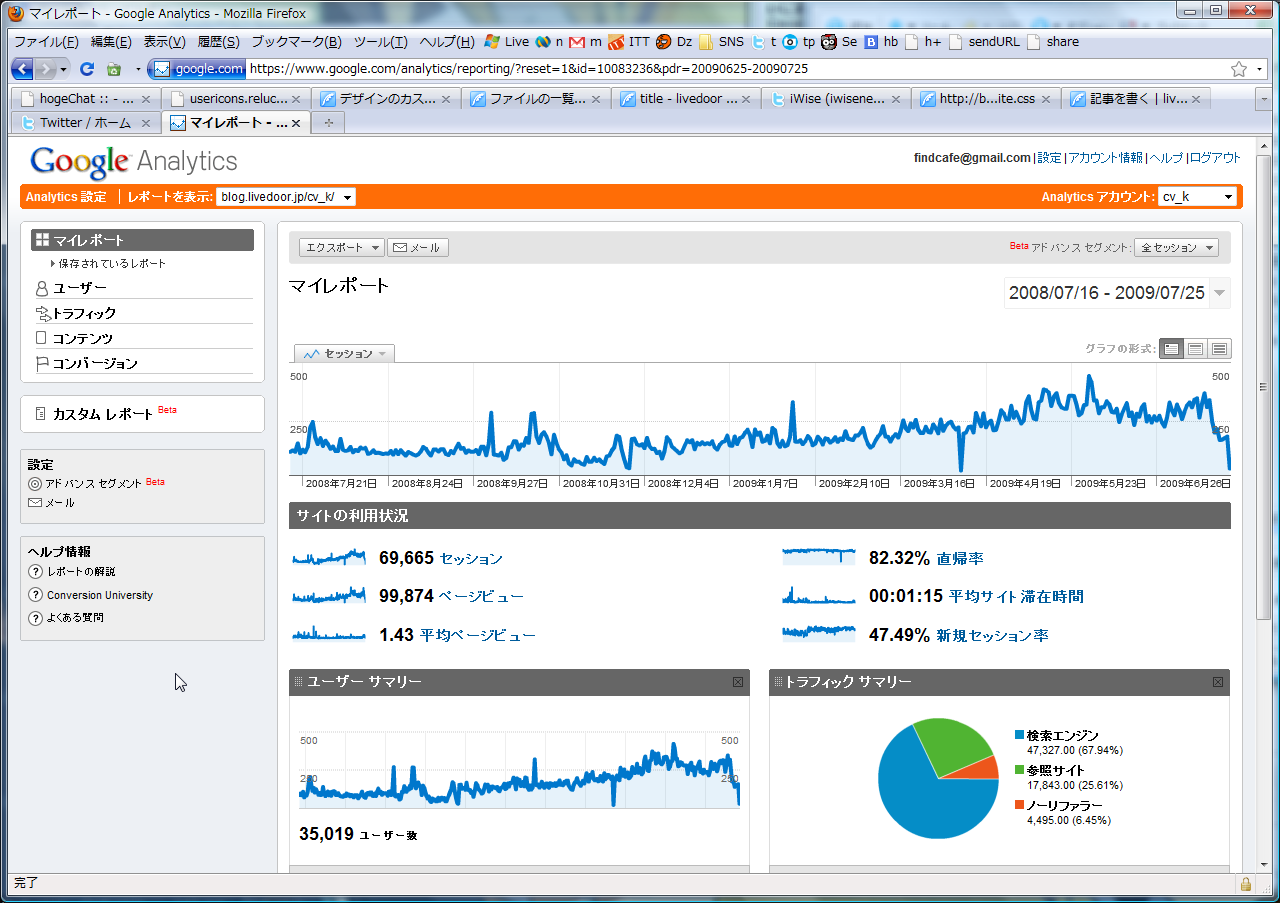
Task: Open the ツール(T) menu
Action: 381,42
